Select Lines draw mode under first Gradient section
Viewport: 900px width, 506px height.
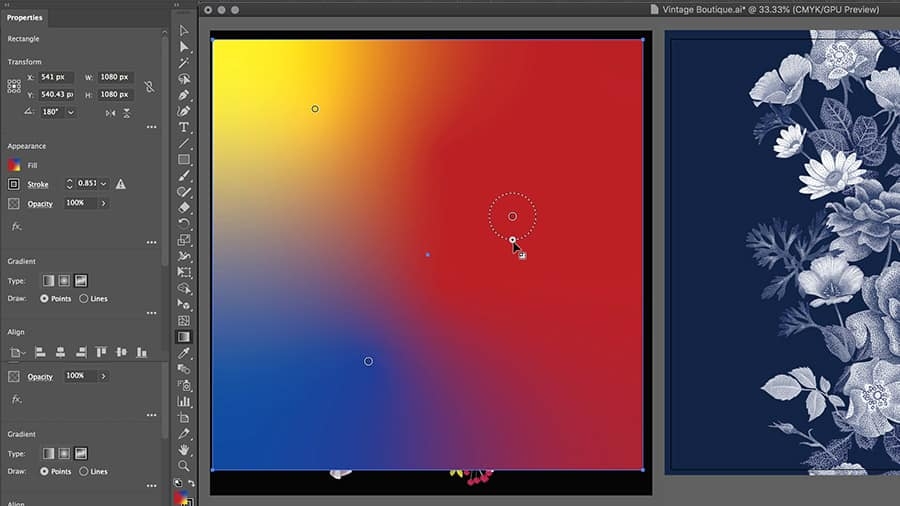click(84, 299)
